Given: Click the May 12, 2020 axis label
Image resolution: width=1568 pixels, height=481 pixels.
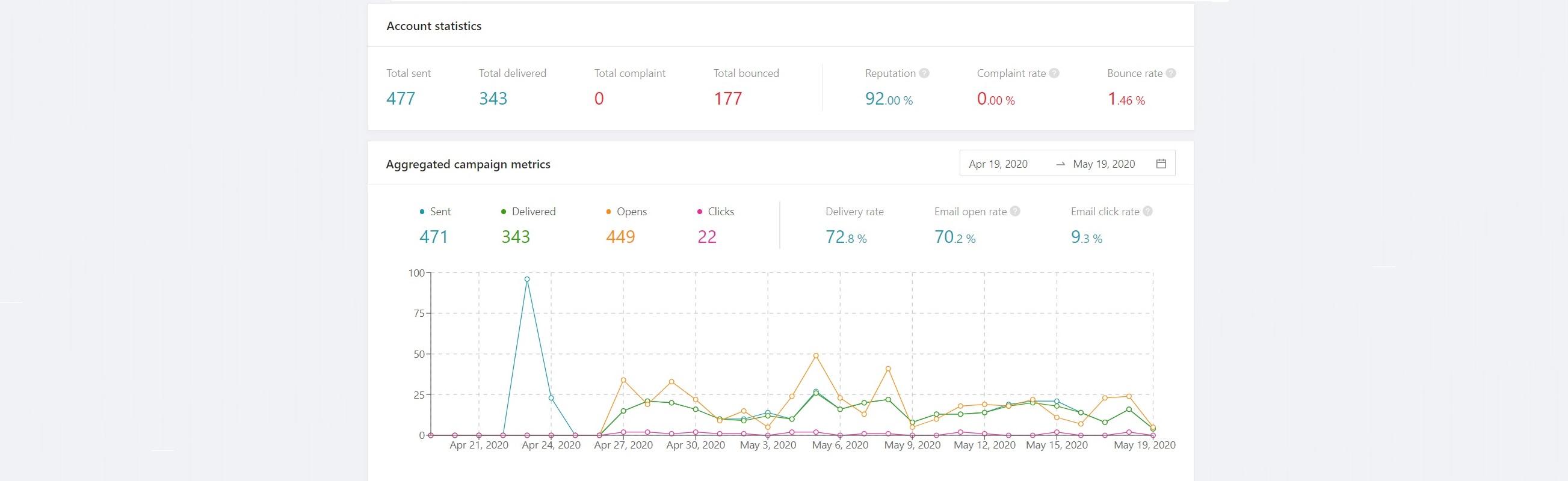Looking at the screenshot, I should (984, 445).
